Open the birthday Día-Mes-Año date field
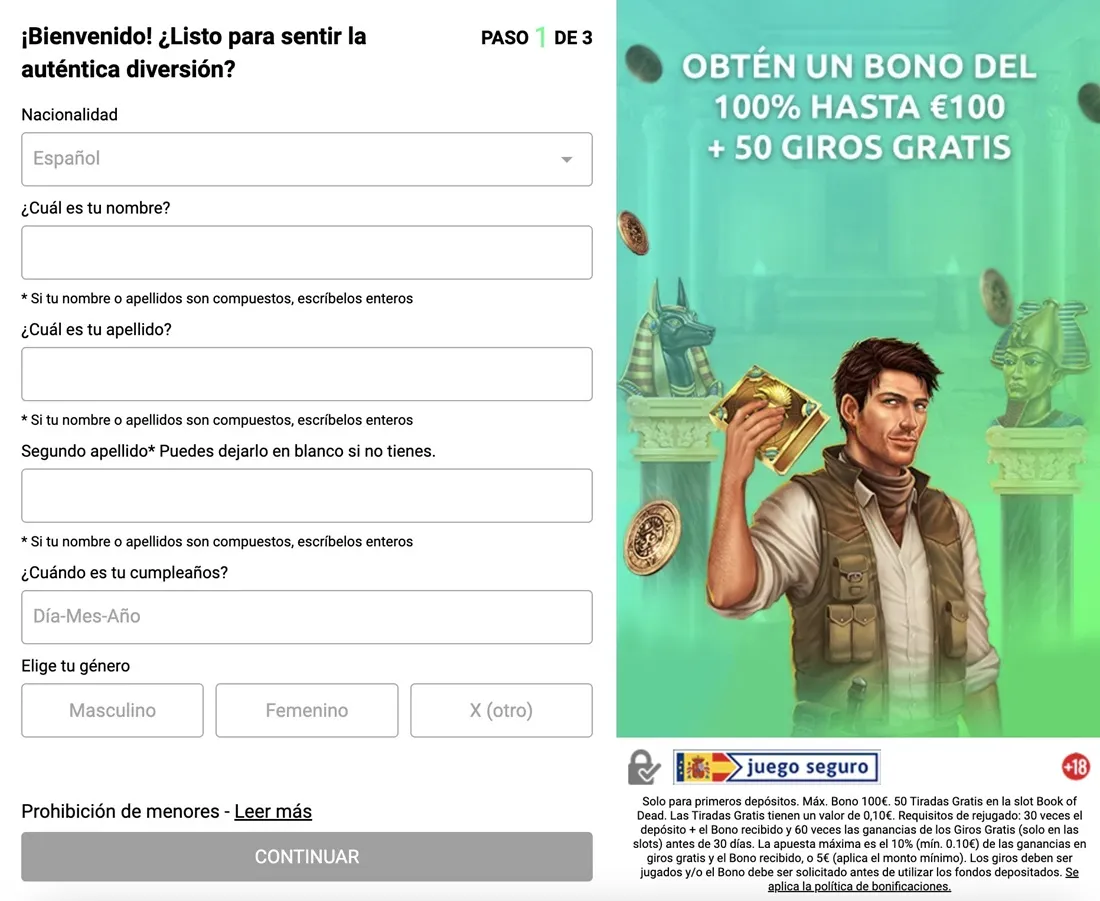Image resolution: width=1100 pixels, height=901 pixels. tap(307, 617)
